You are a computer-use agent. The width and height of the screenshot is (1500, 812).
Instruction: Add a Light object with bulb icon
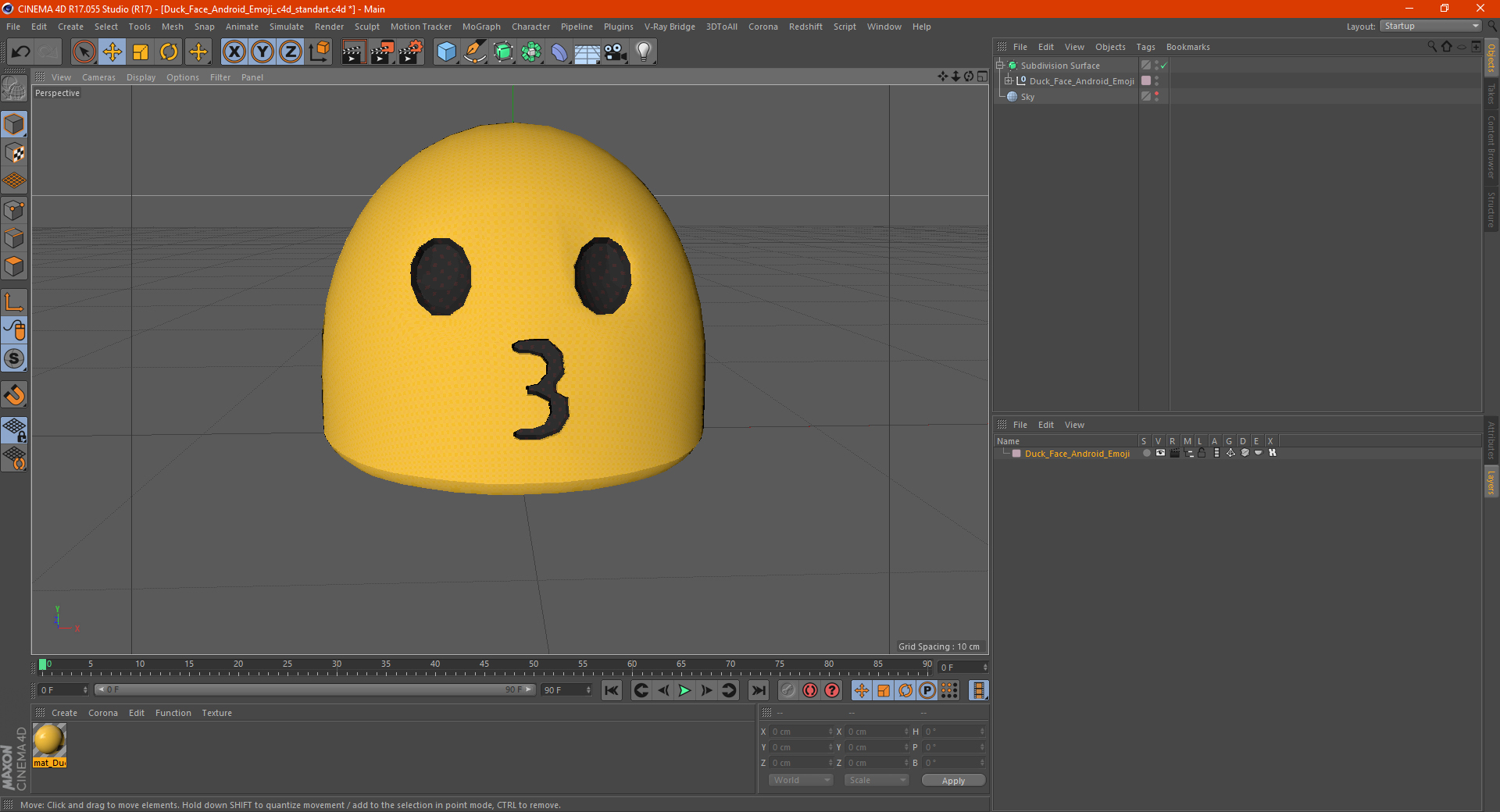(x=643, y=52)
